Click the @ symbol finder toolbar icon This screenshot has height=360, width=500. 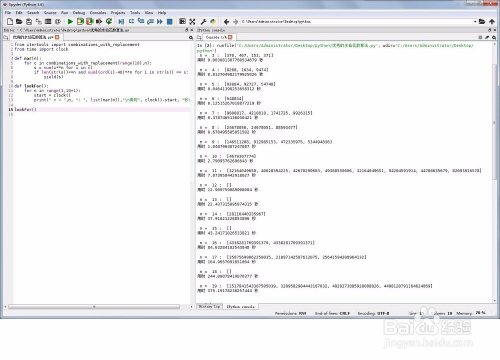[x=58, y=22]
